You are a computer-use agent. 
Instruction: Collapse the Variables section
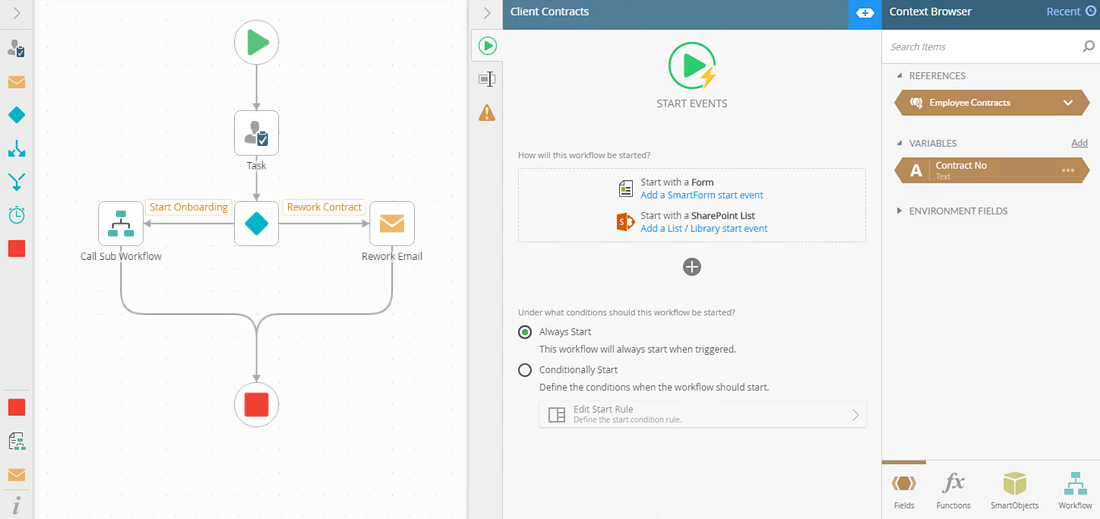pyautogui.click(x=899, y=143)
